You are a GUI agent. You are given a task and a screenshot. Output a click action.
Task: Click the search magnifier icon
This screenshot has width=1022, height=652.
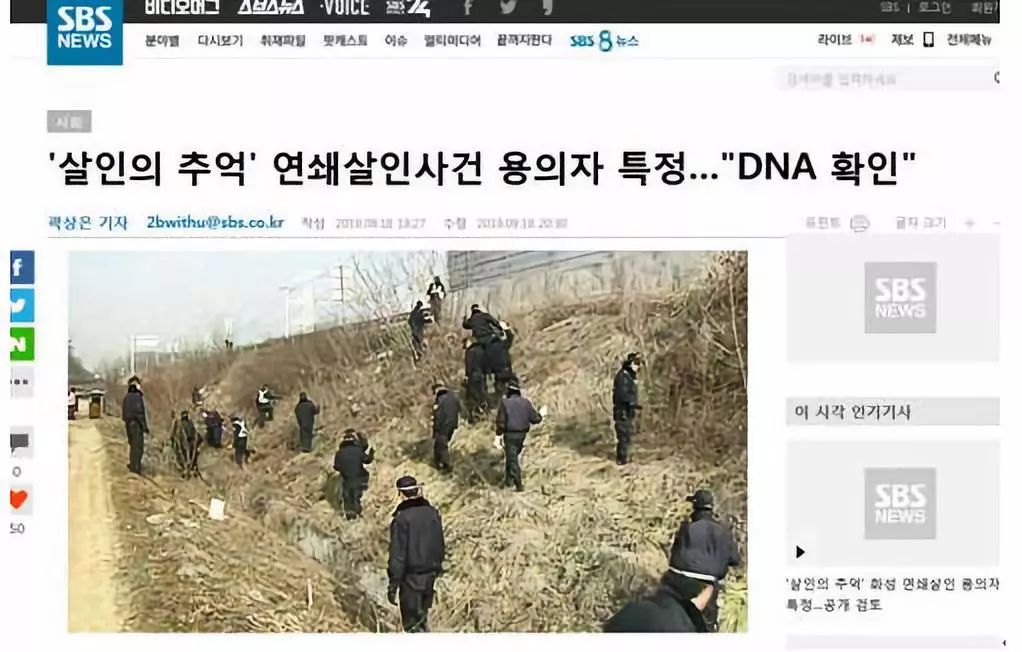997,78
